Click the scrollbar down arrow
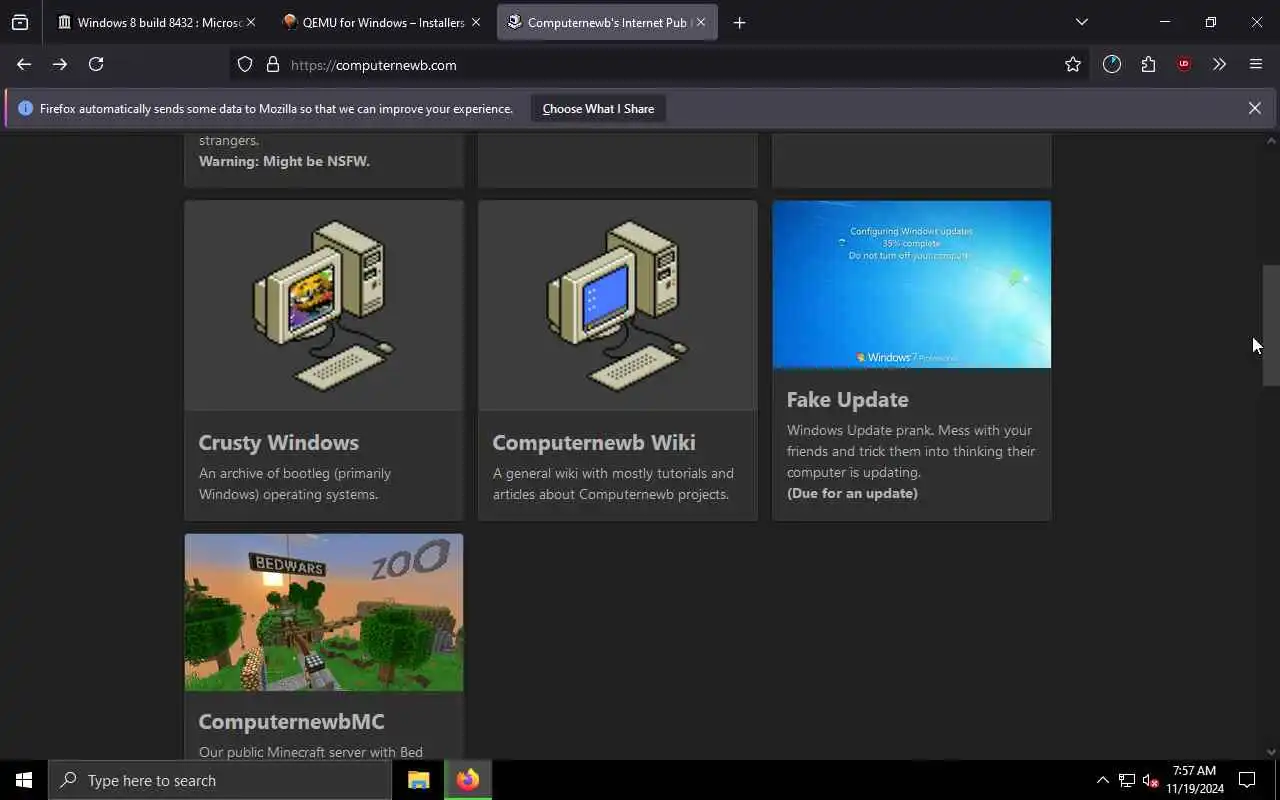Viewport: 1280px width, 800px height. 1271,752
